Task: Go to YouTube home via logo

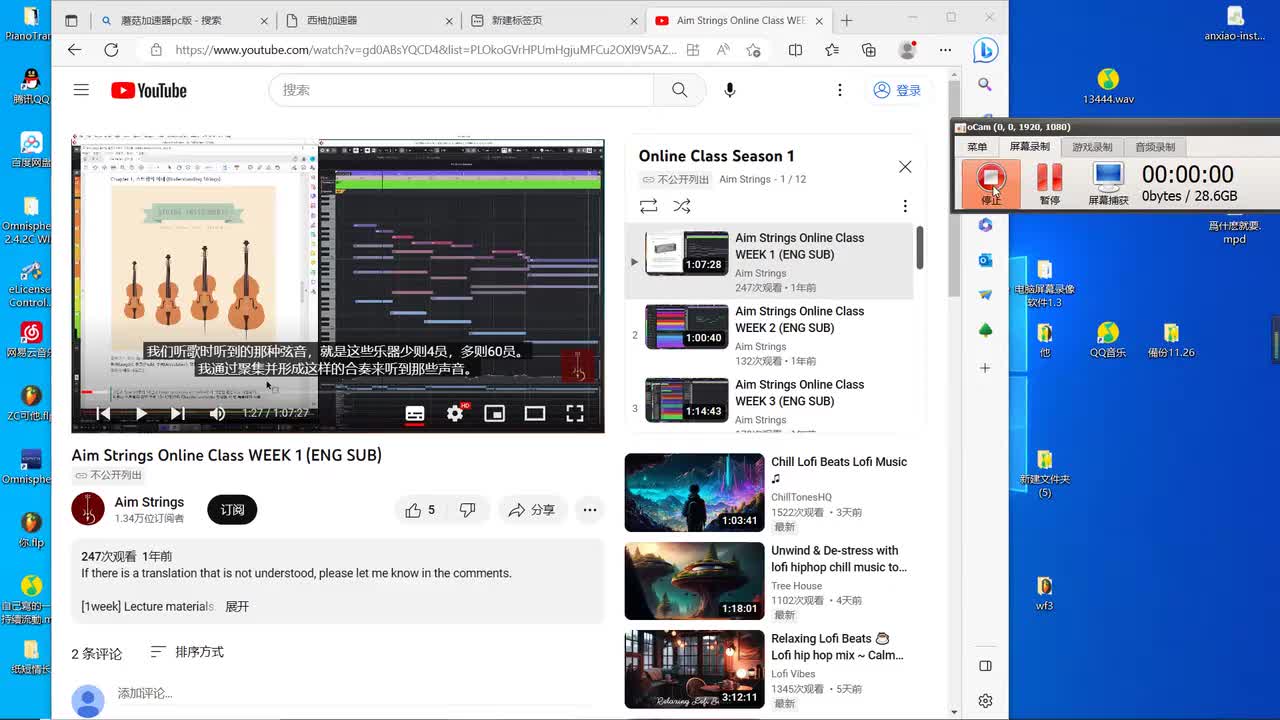Action: click(x=149, y=91)
